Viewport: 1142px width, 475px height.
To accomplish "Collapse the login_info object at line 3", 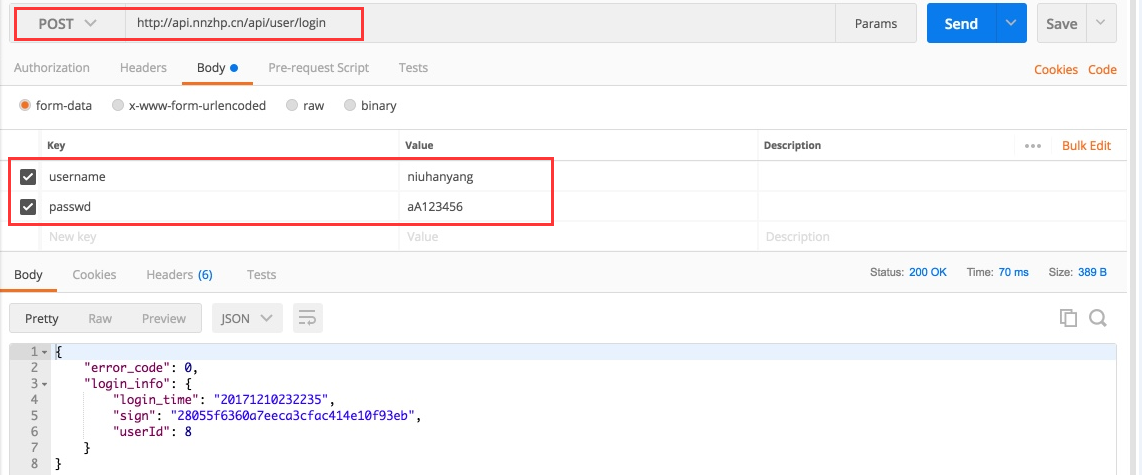I will (44, 383).
